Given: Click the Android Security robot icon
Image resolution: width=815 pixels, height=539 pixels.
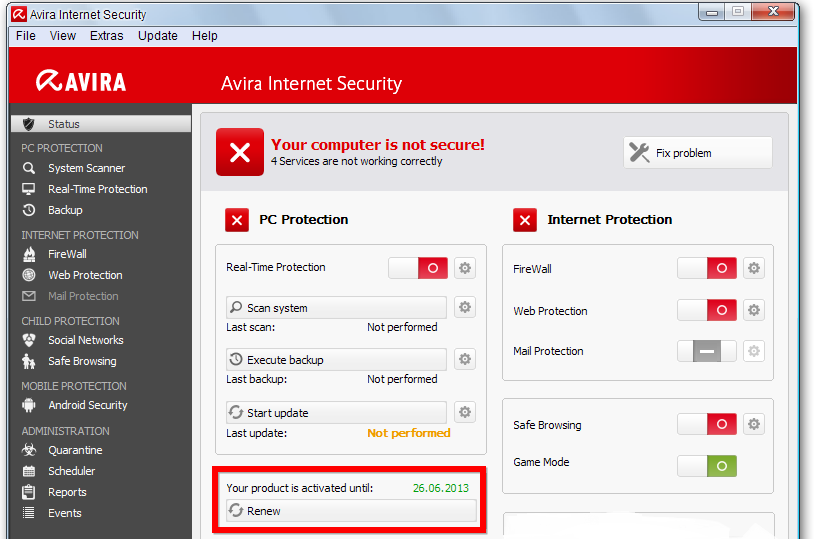Looking at the screenshot, I should pyautogui.click(x=29, y=405).
